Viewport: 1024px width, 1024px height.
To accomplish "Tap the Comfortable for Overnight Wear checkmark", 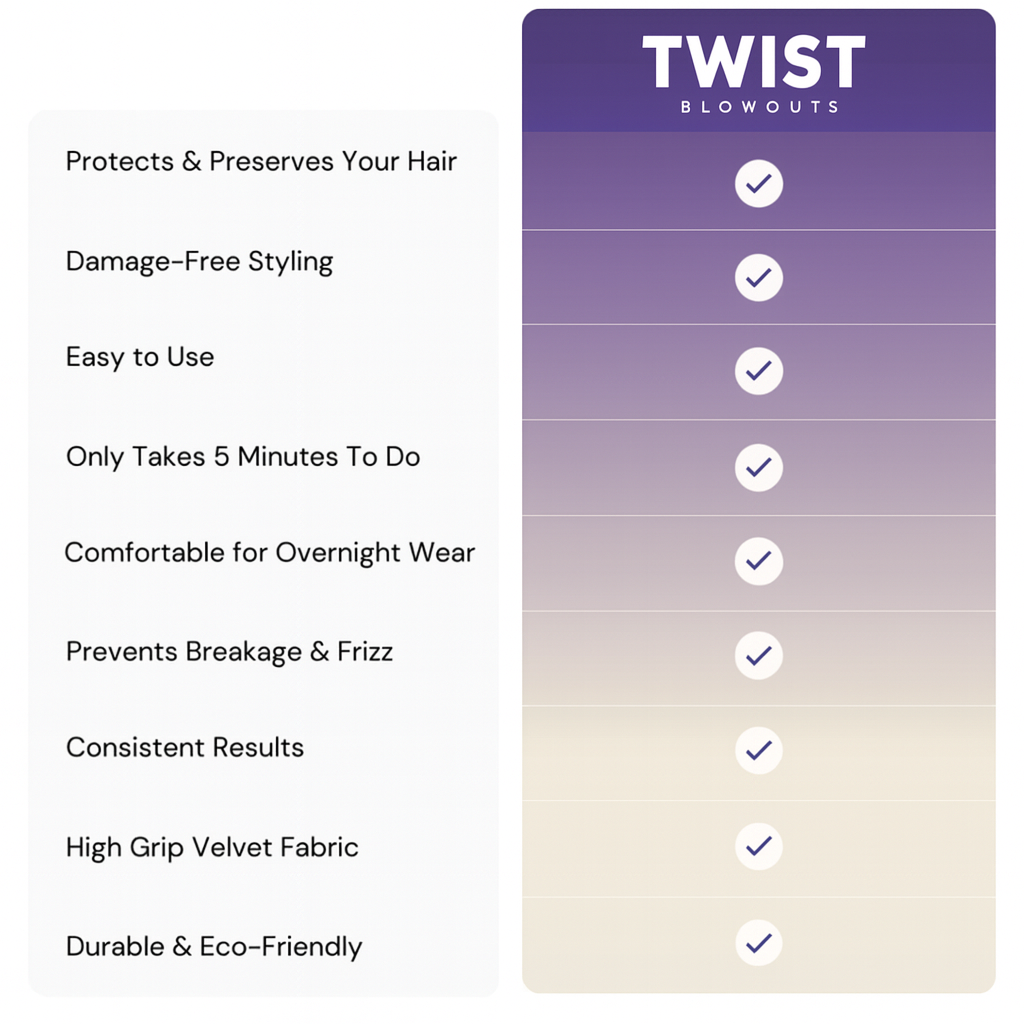I will pos(759,561).
